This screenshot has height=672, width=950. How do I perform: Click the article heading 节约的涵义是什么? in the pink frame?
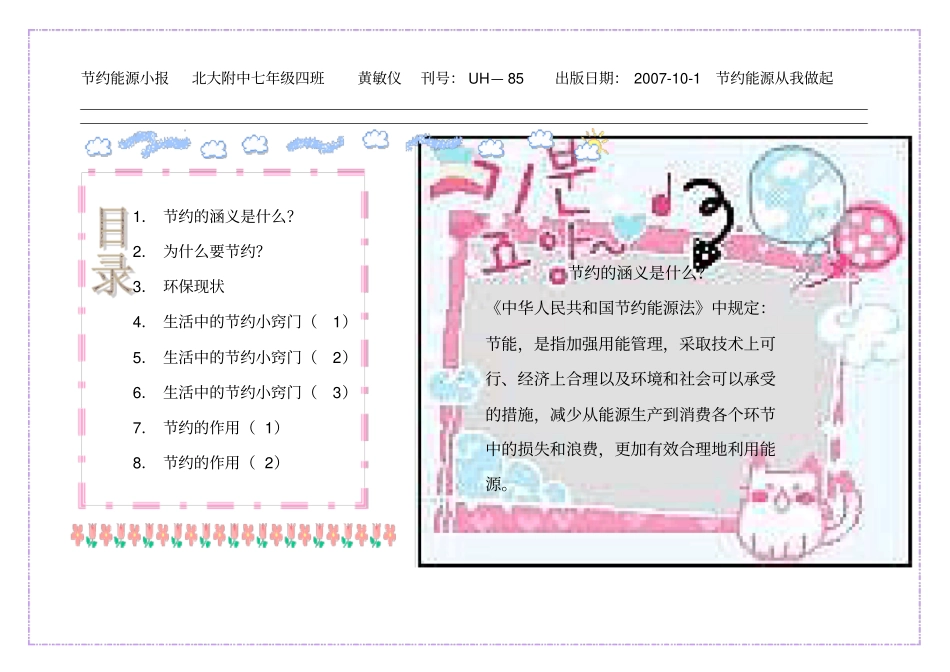click(x=637, y=273)
